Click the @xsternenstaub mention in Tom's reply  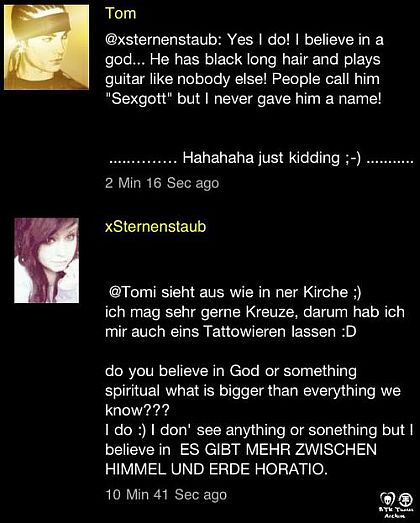point(163,40)
